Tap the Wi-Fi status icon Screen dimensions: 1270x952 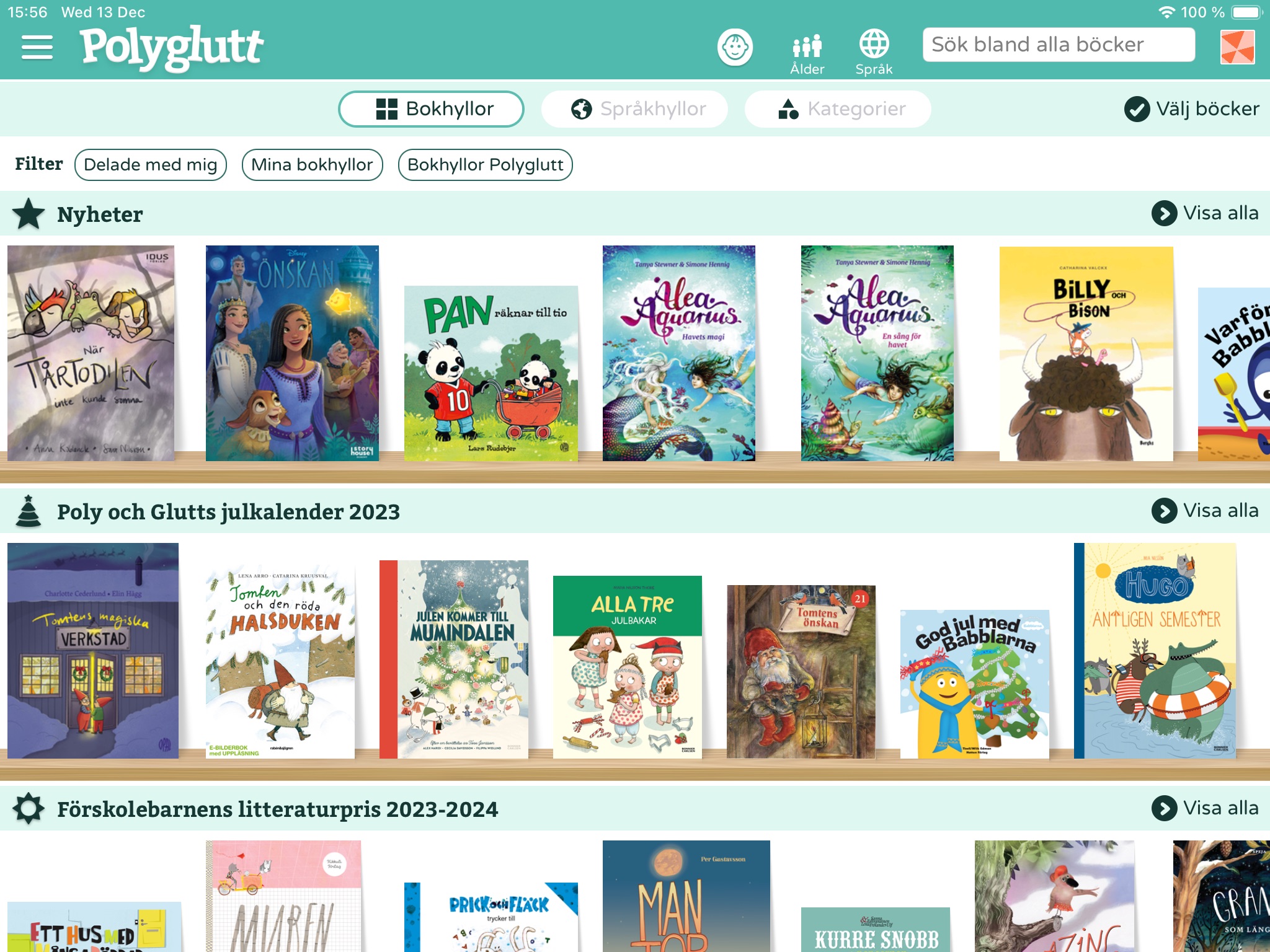(1167, 12)
